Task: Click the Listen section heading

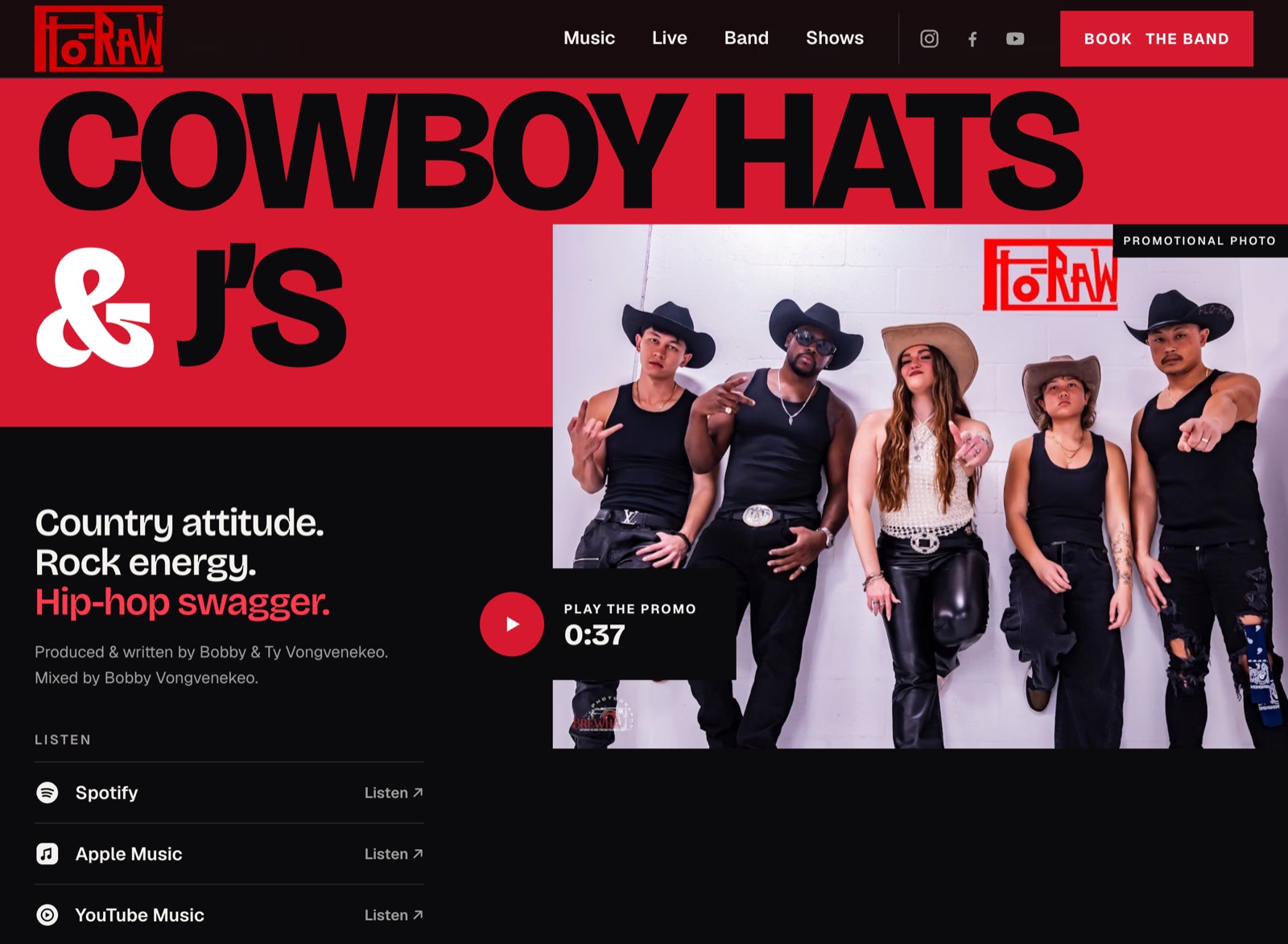Action: [x=63, y=740]
